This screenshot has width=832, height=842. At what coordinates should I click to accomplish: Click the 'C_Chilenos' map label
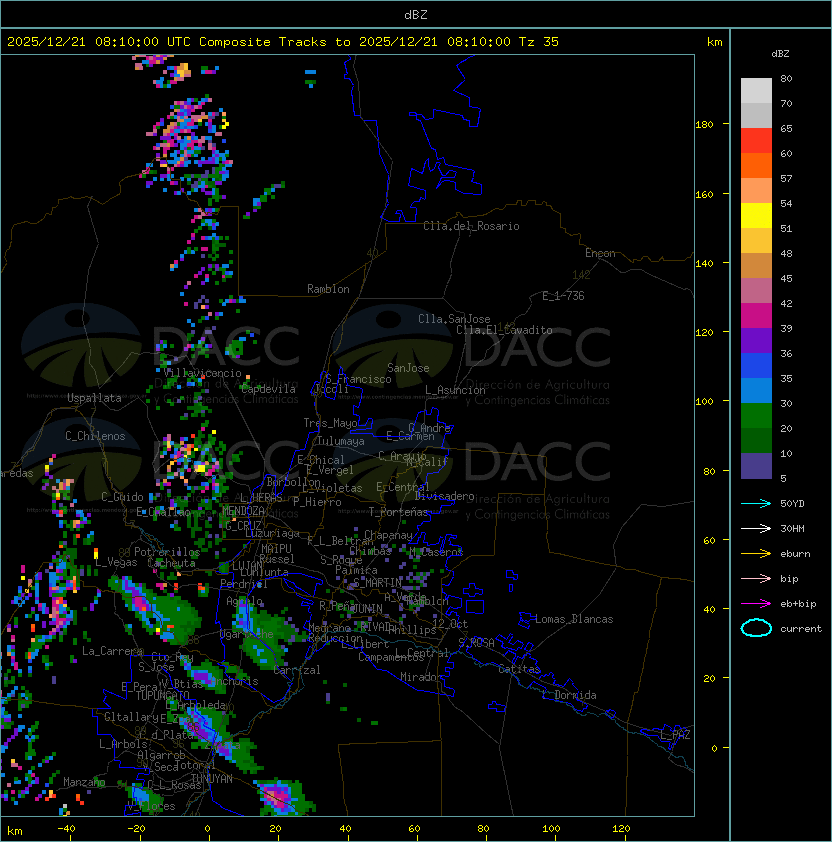tap(95, 436)
